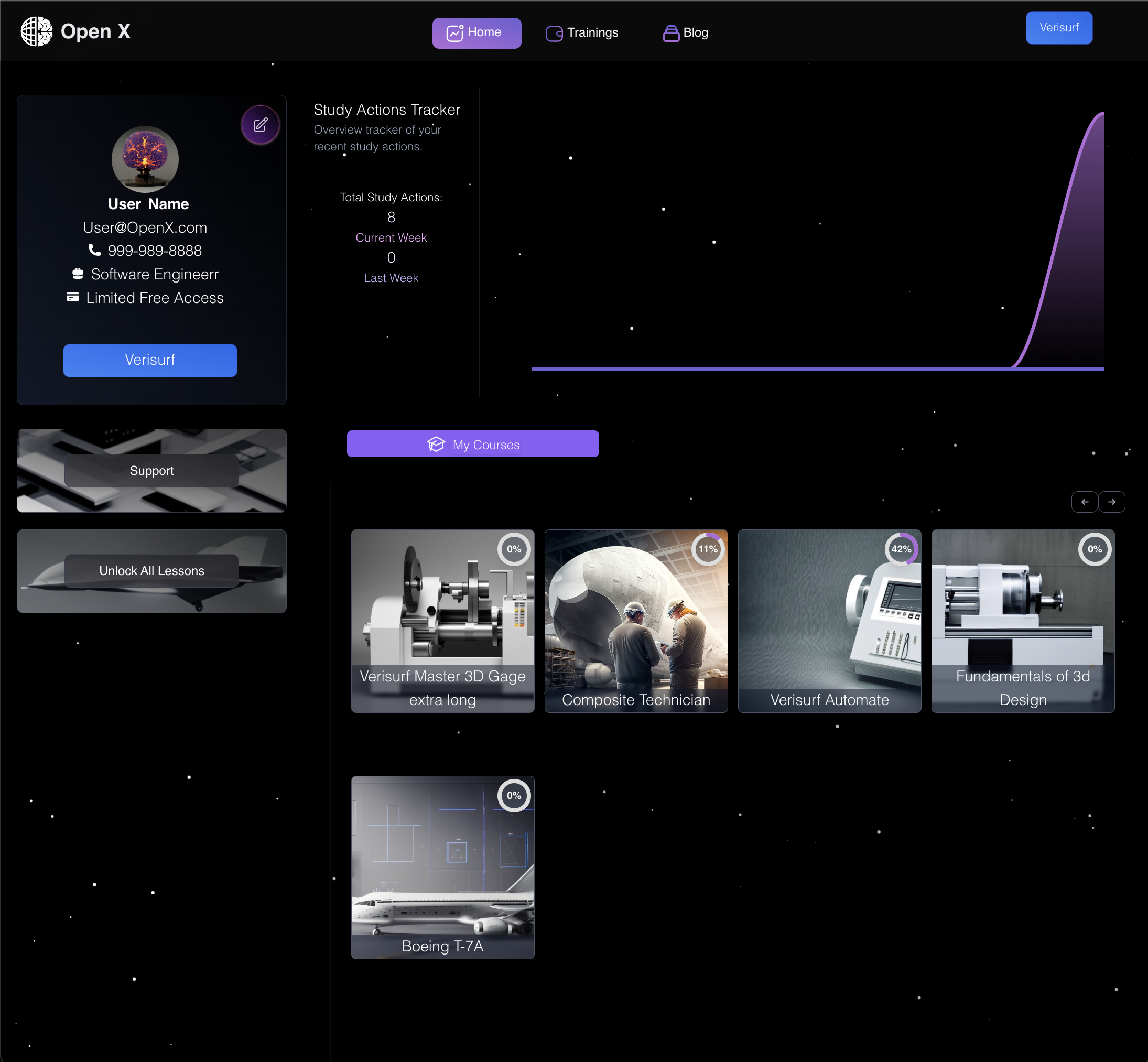
Task: Click the edit profile pencil icon
Action: 261,125
